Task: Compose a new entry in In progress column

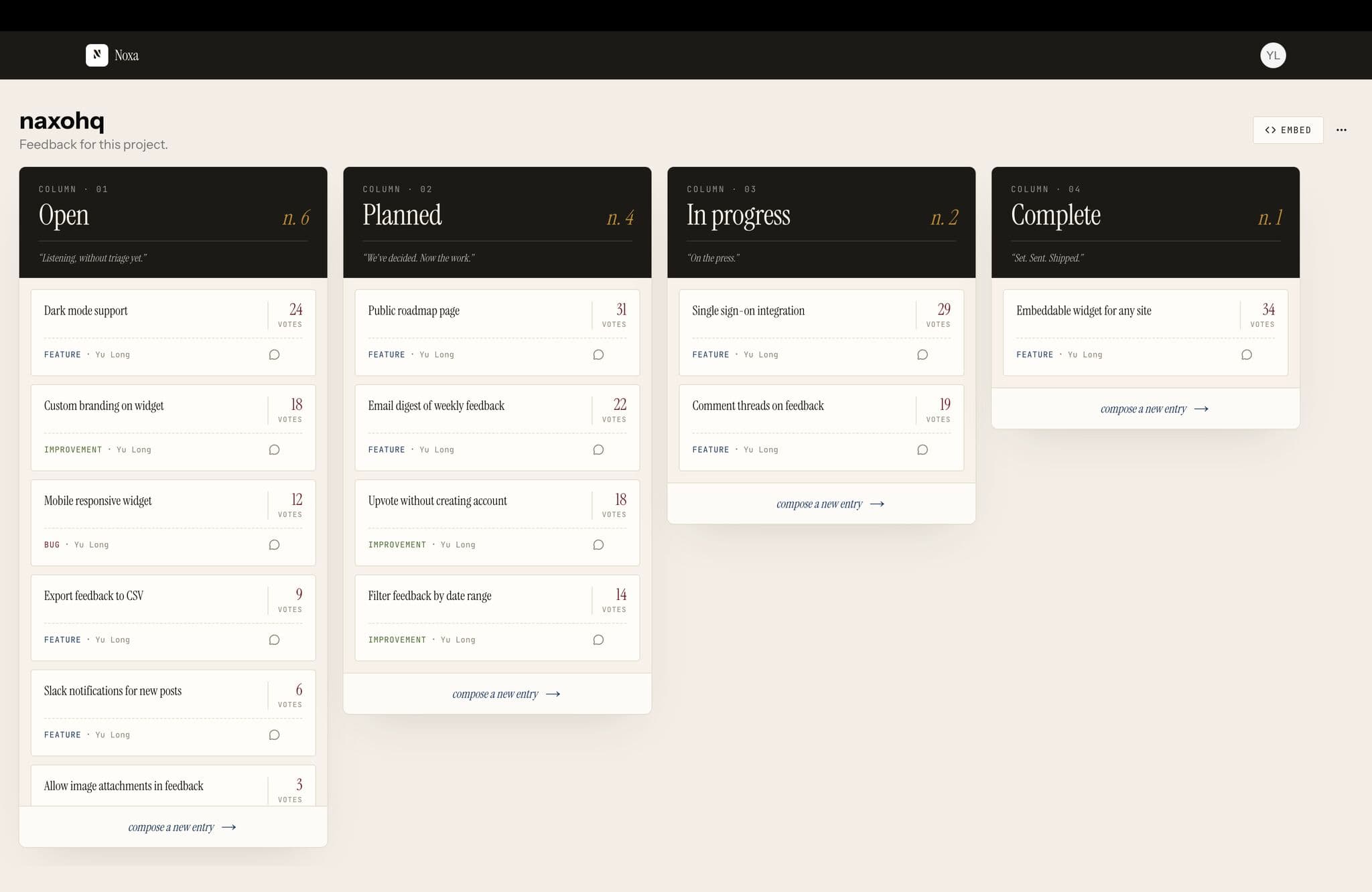Action: click(x=831, y=504)
